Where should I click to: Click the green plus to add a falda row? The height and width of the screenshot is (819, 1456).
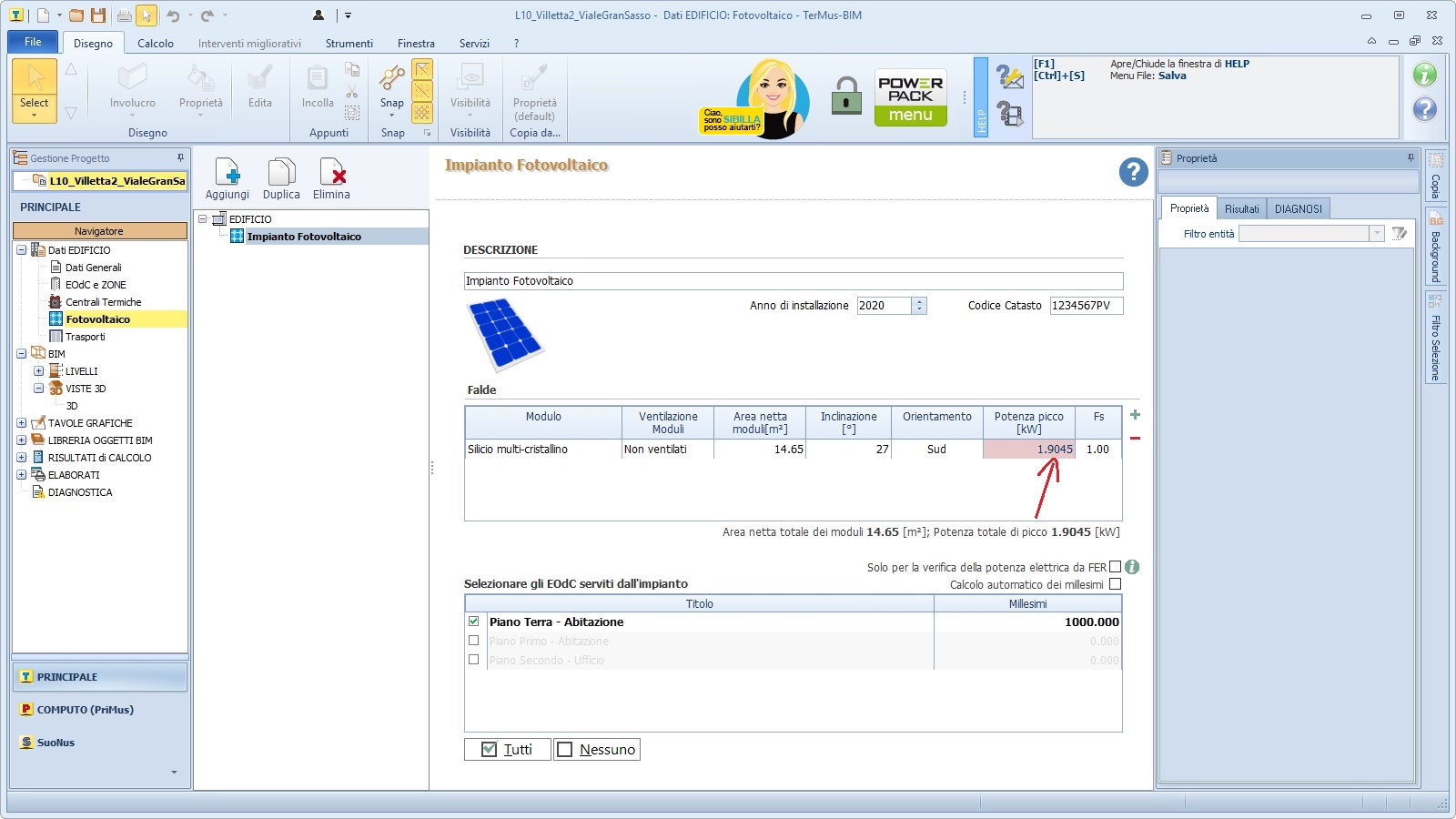point(1135,415)
